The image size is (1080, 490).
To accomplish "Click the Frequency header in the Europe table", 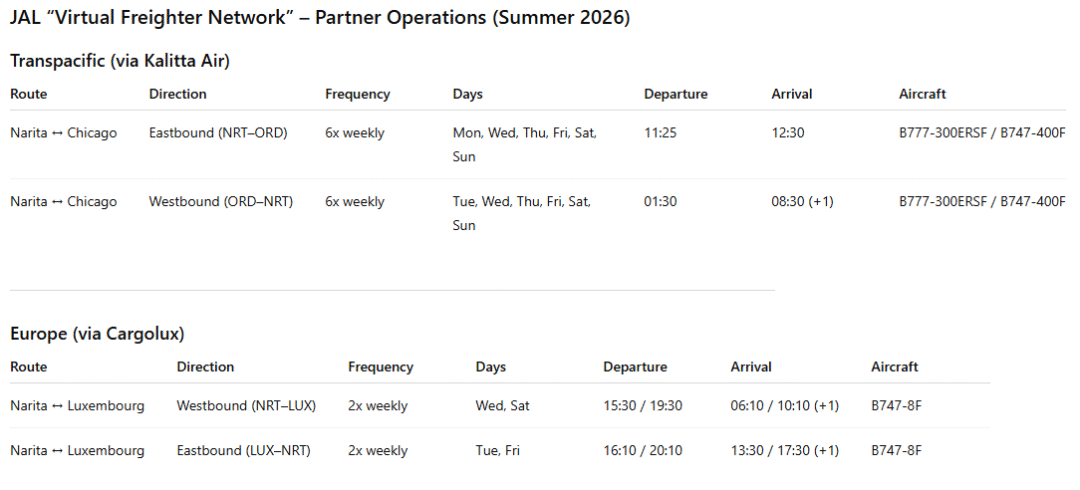I will tap(380, 367).
